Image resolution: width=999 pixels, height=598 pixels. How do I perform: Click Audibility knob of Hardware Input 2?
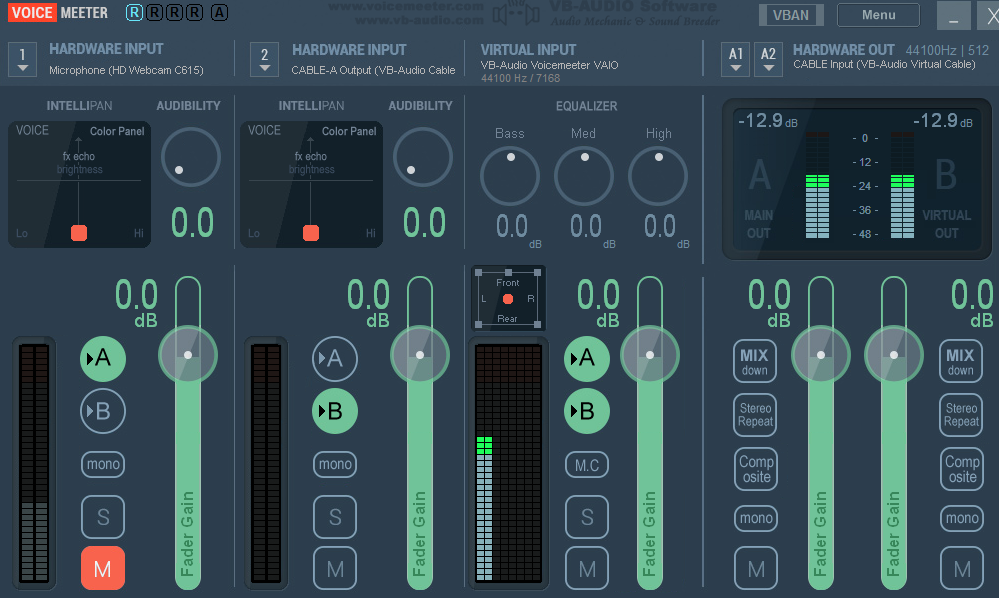click(422, 157)
